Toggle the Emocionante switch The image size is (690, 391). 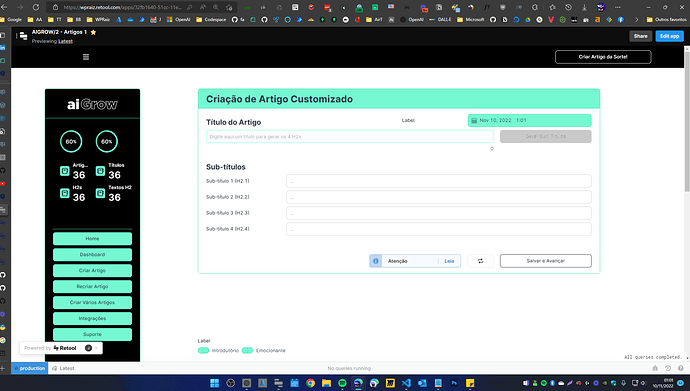click(x=247, y=351)
